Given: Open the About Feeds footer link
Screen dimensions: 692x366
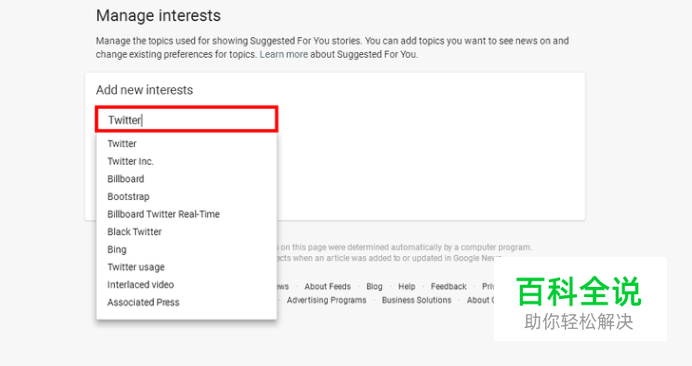Looking at the screenshot, I should coord(327,287).
